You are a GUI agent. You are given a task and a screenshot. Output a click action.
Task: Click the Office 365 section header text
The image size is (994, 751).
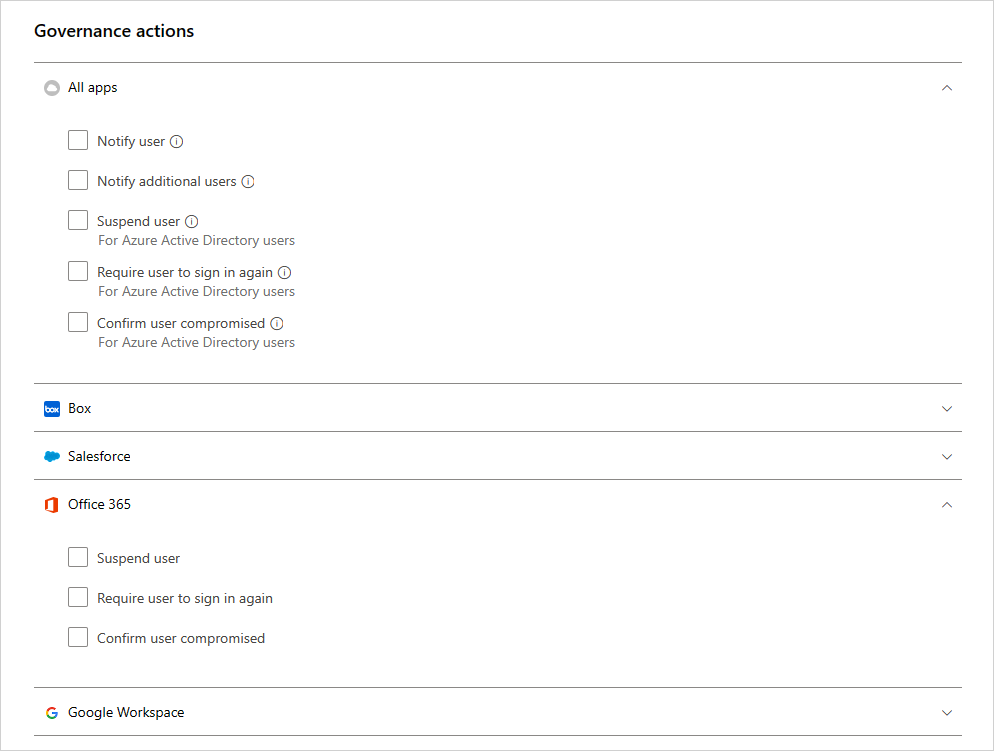pyautogui.click(x=99, y=504)
